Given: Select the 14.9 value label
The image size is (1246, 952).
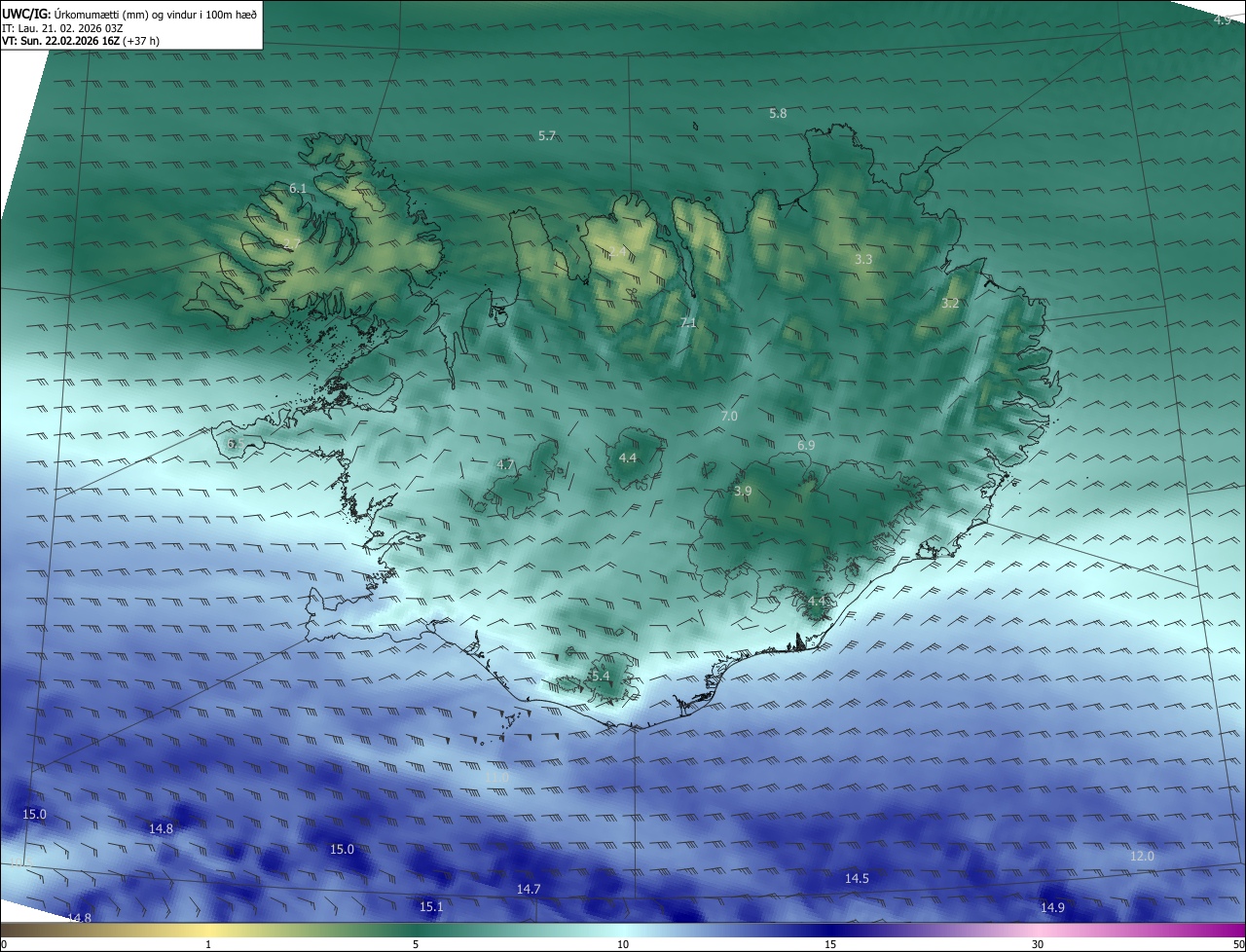Looking at the screenshot, I should tap(1053, 908).
